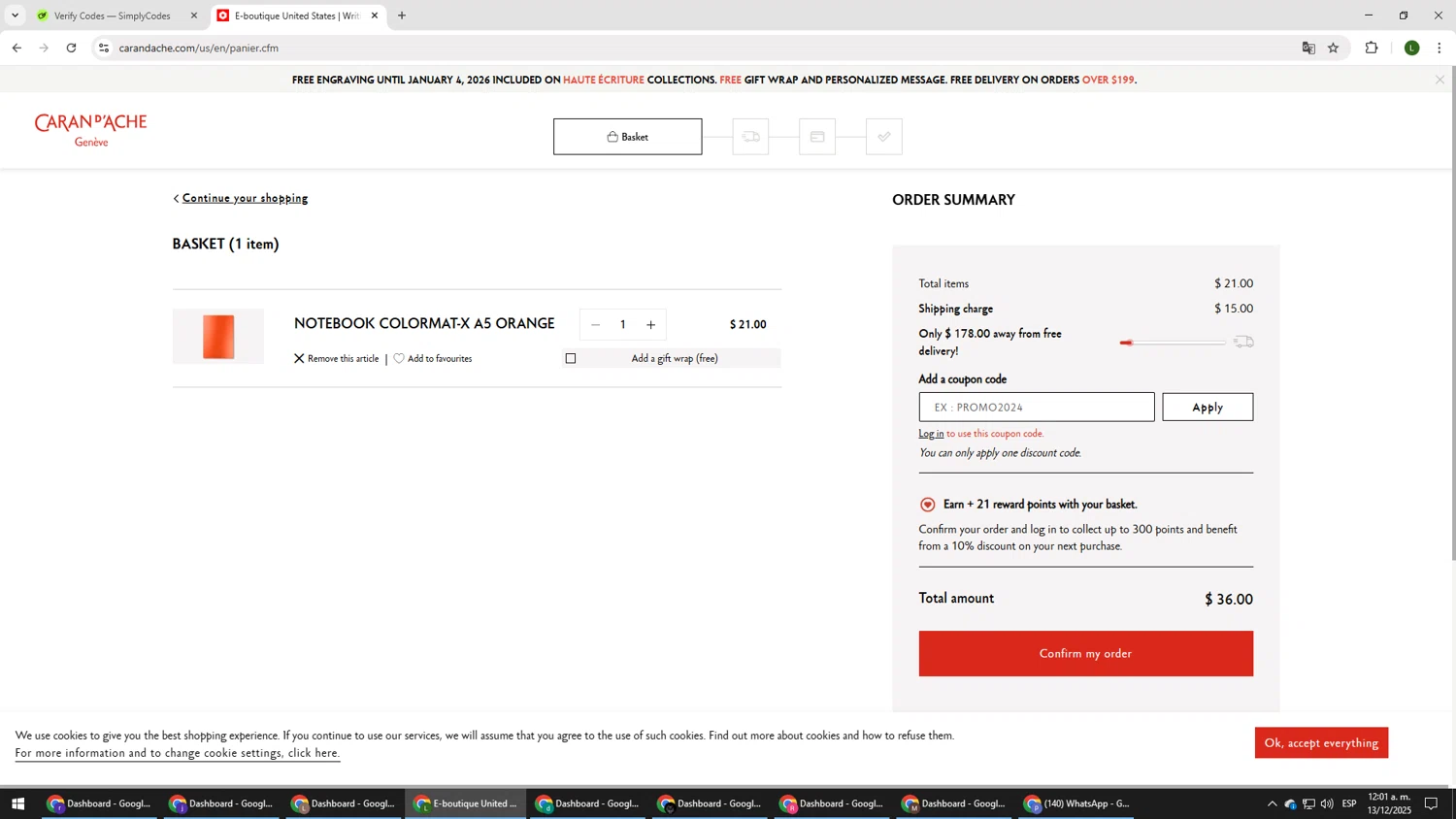Open the translate page icon
Screen dimensions: 1456x819
(1308, 48)
